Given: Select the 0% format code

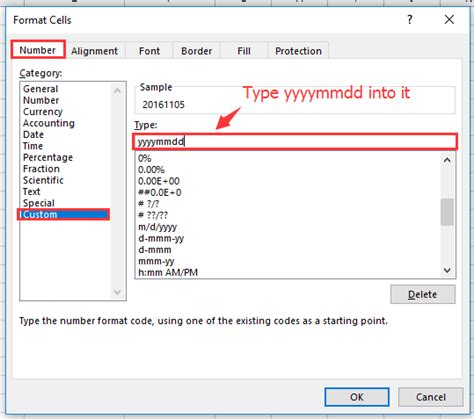Looking at the screenshot, I should pyautogui.click(x=145, y=158).
